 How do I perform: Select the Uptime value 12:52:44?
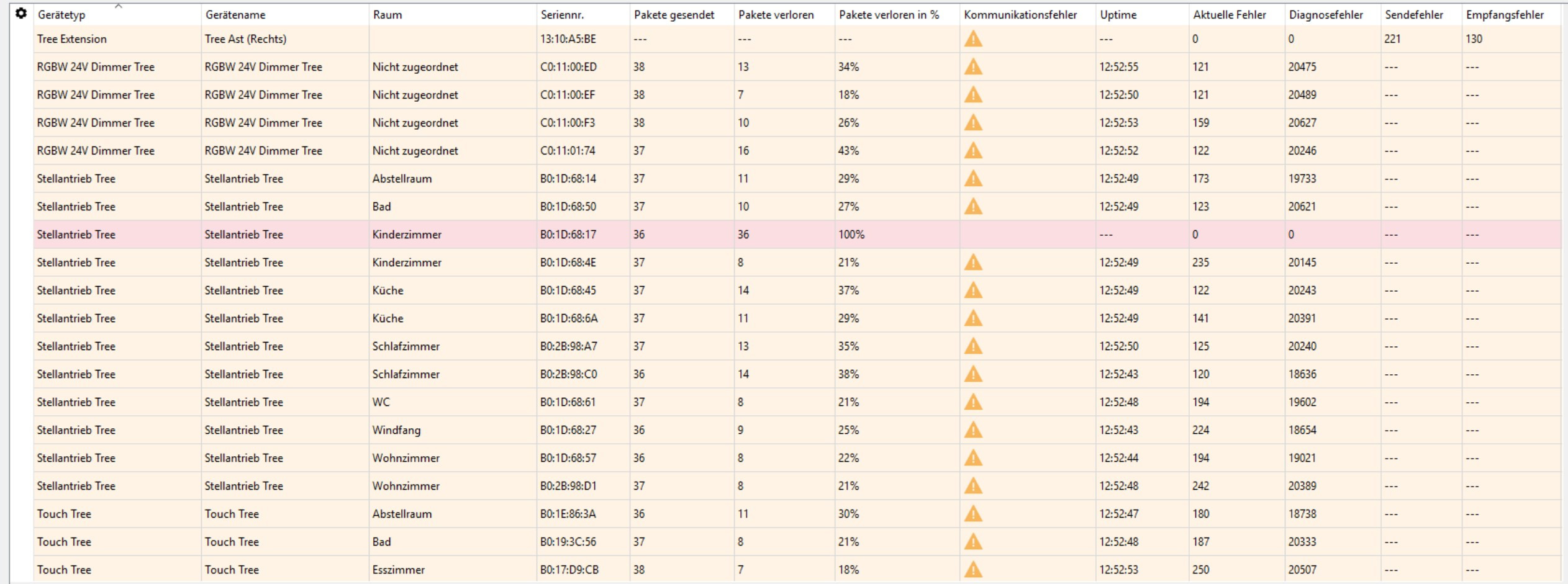[1118, 458]
